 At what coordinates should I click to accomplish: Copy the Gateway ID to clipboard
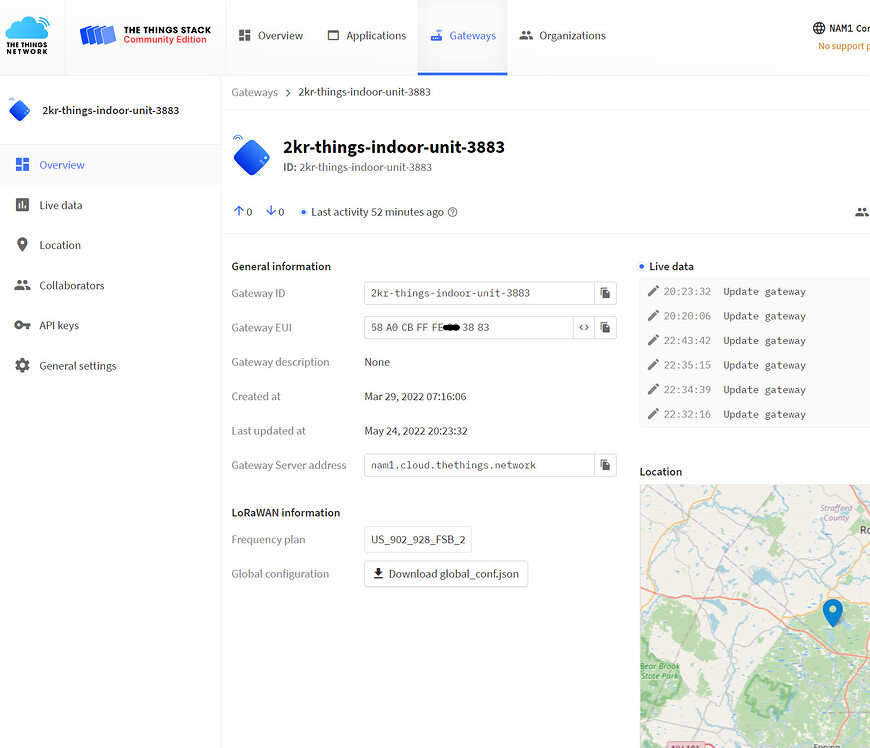pyautogui.click(x=605, y=293)
